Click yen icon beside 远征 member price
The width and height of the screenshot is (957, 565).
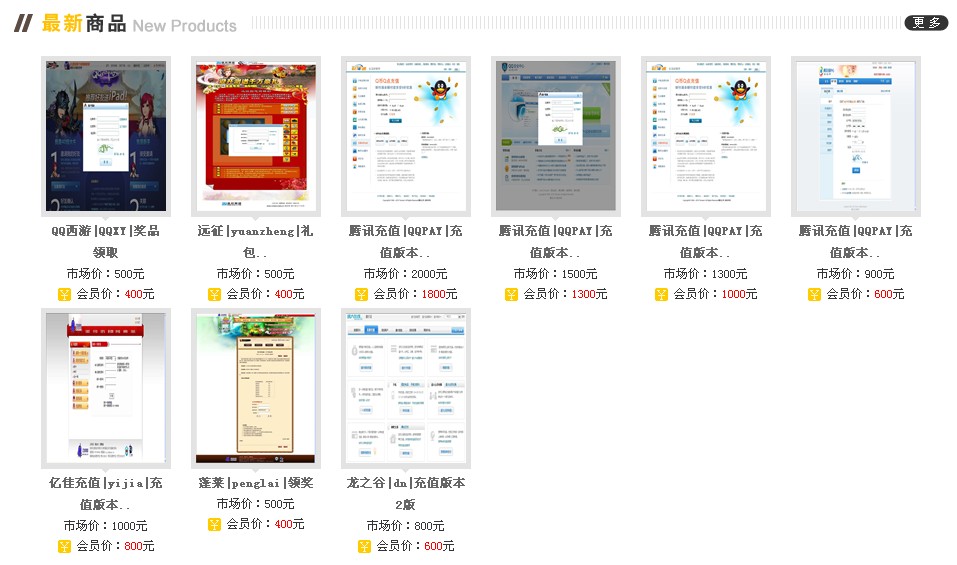click(214, 294)
